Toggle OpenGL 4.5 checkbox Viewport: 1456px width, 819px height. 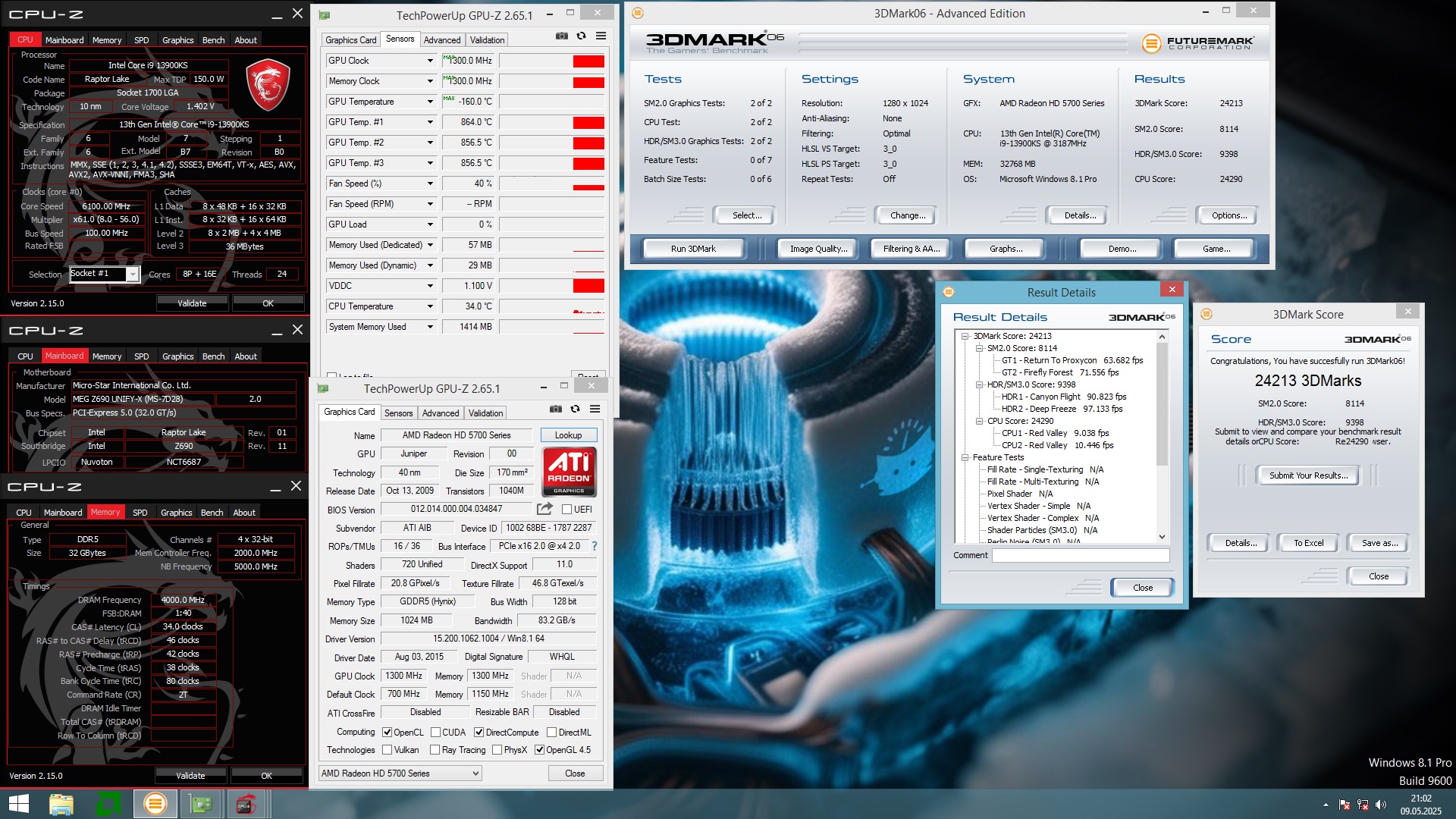[540, 750]
